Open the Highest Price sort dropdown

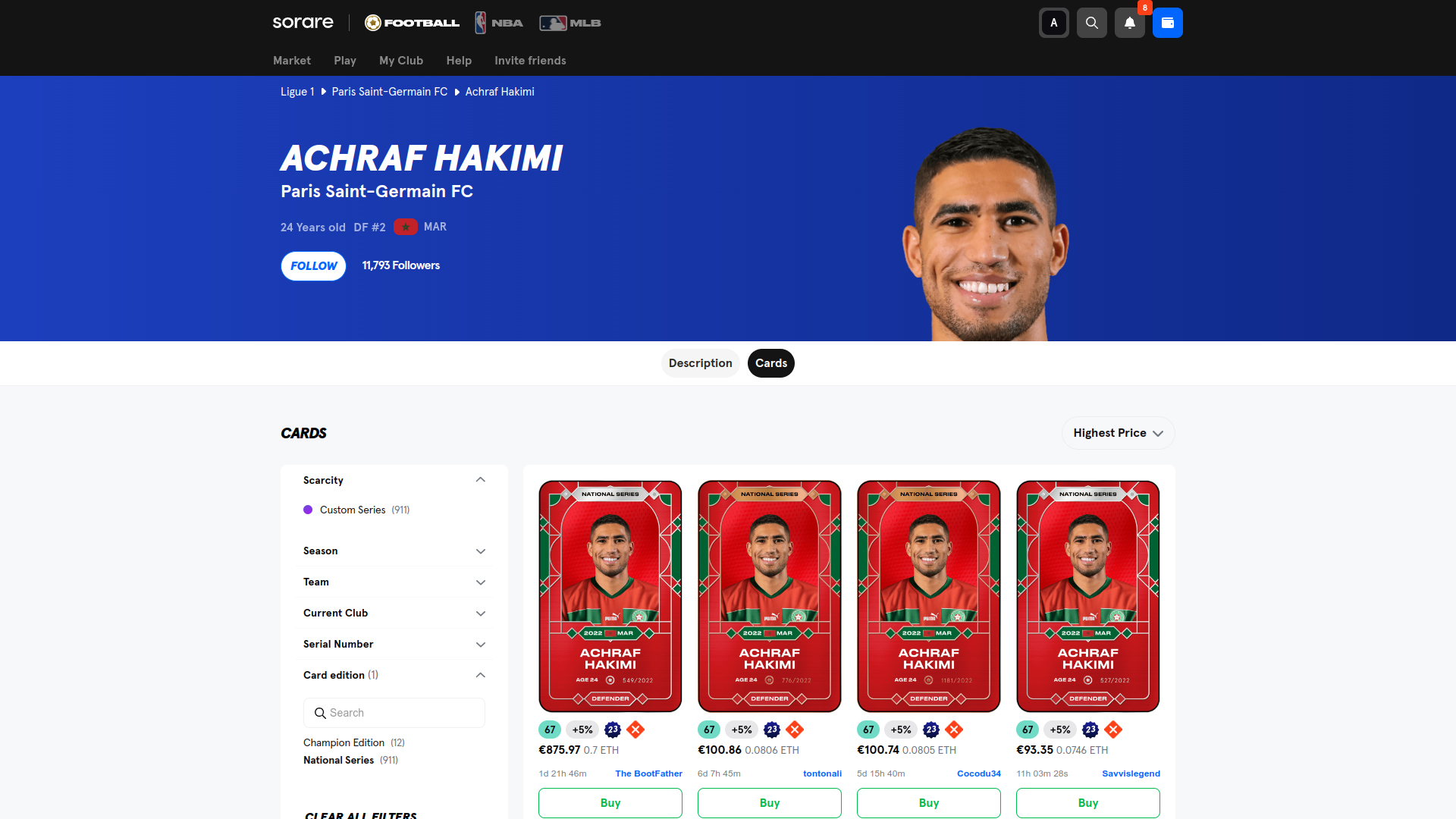click(x=1119, y=433)
